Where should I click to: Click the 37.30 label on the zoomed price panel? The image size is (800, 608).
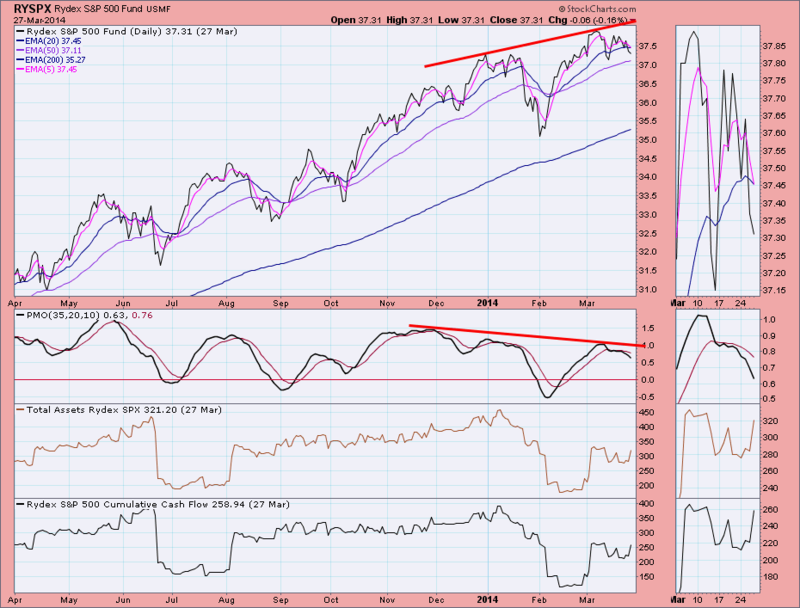(x=773, y=238)
